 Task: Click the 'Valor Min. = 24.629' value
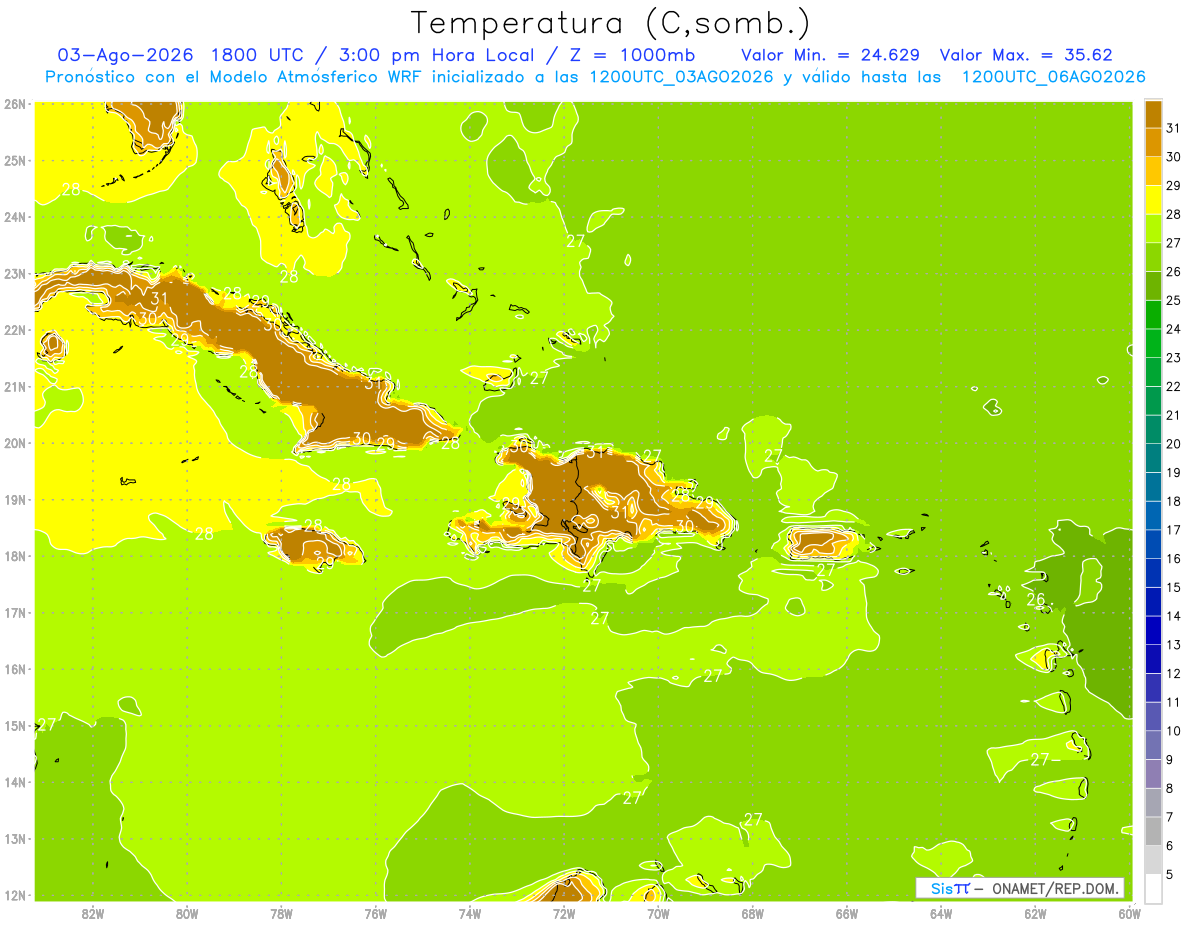(830, 55)
